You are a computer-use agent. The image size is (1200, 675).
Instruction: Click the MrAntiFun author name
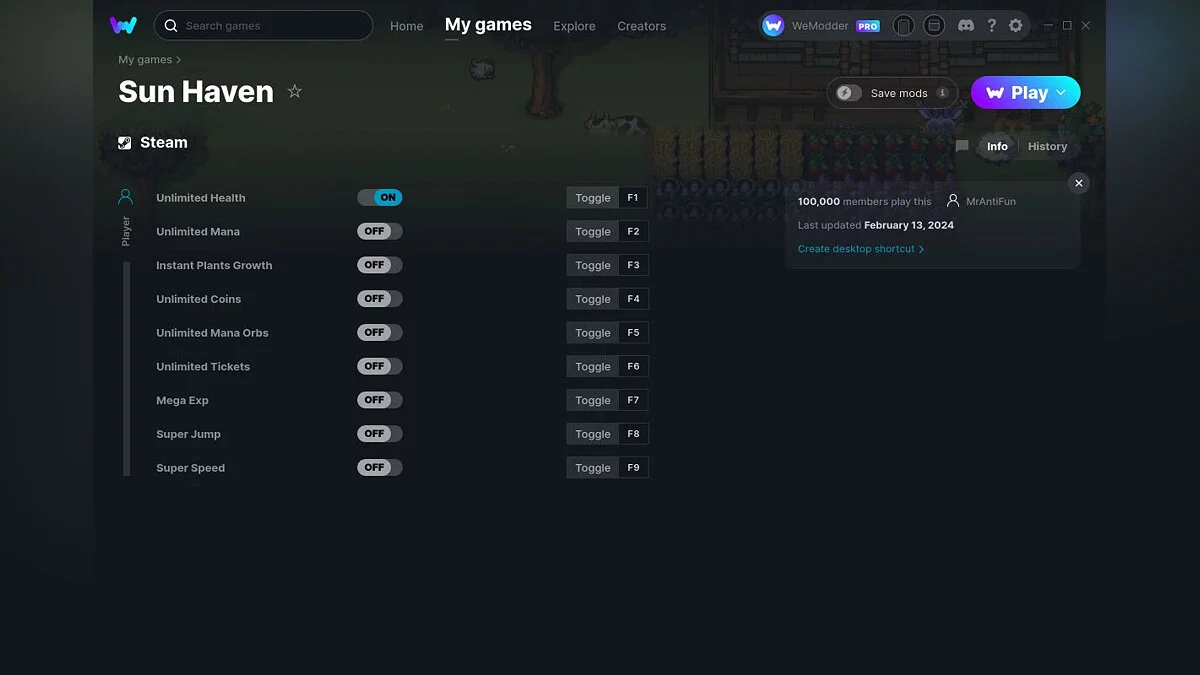pos(991,201)
